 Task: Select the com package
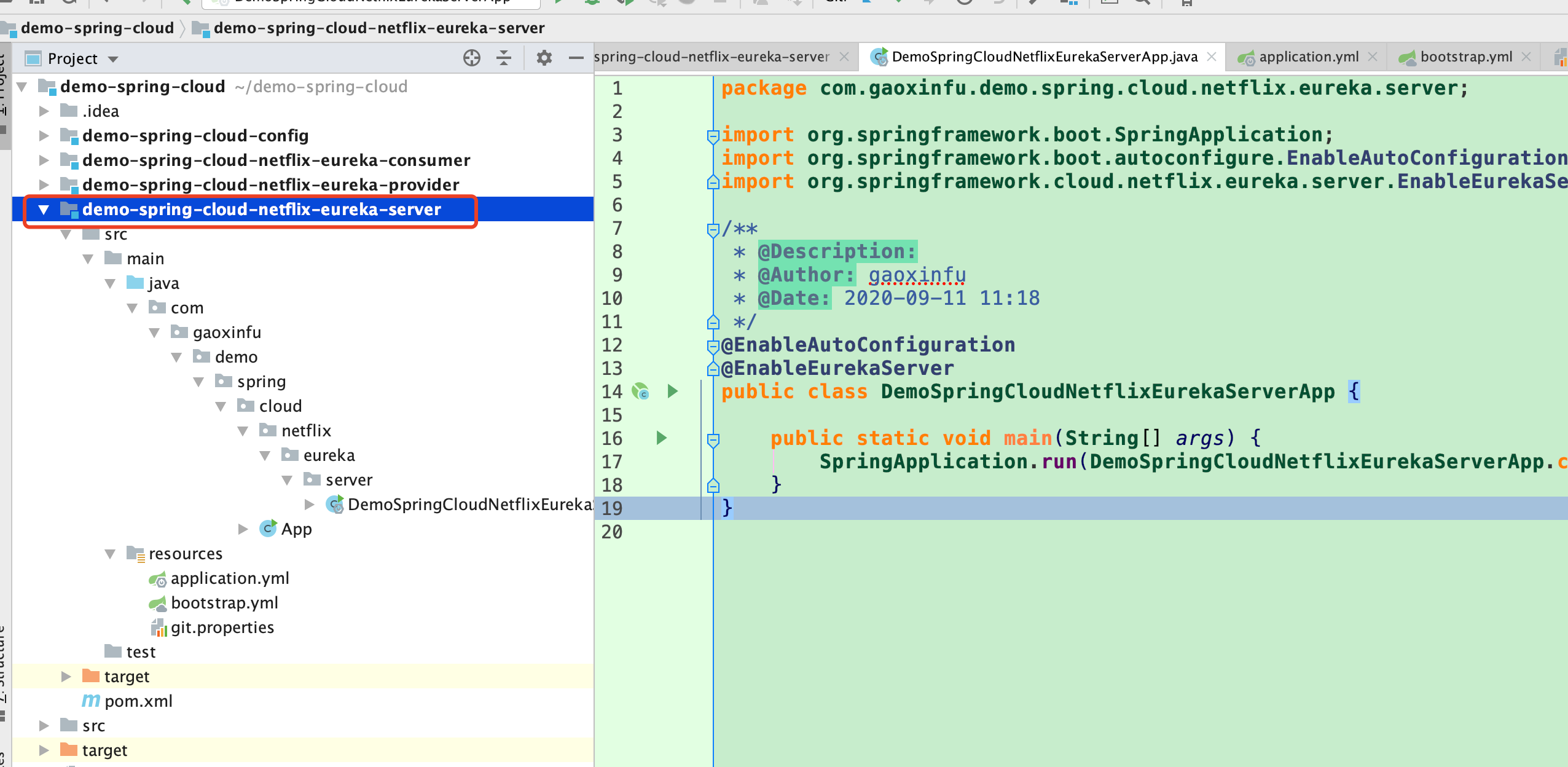[187, 308]
